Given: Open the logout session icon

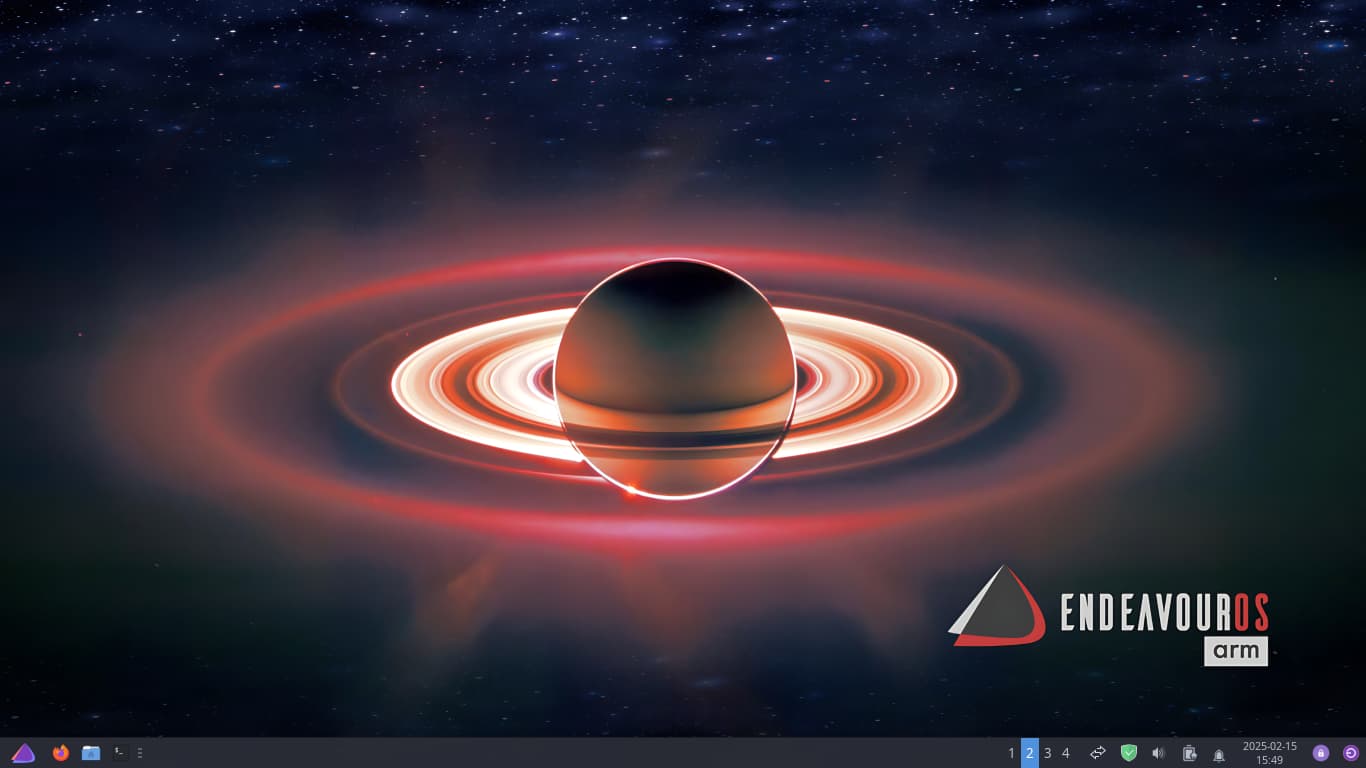Looking at the screenshot, I should click(x=1351, y=753).
